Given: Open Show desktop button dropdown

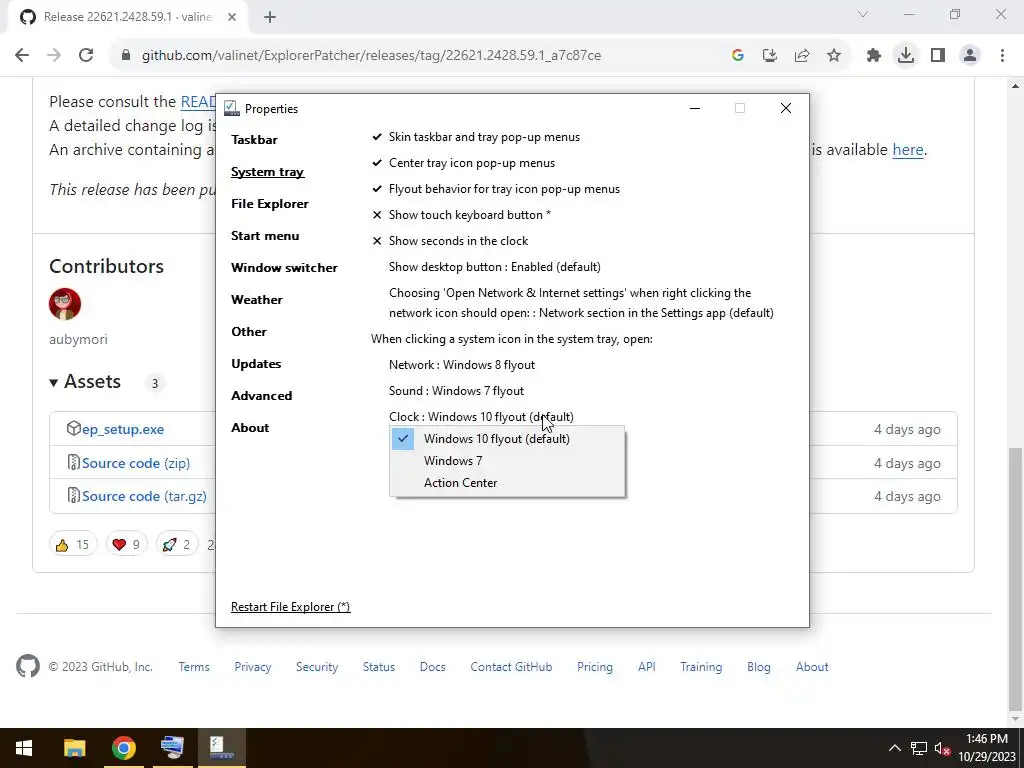Looking at the screenshot, I should tap(494, 267).
